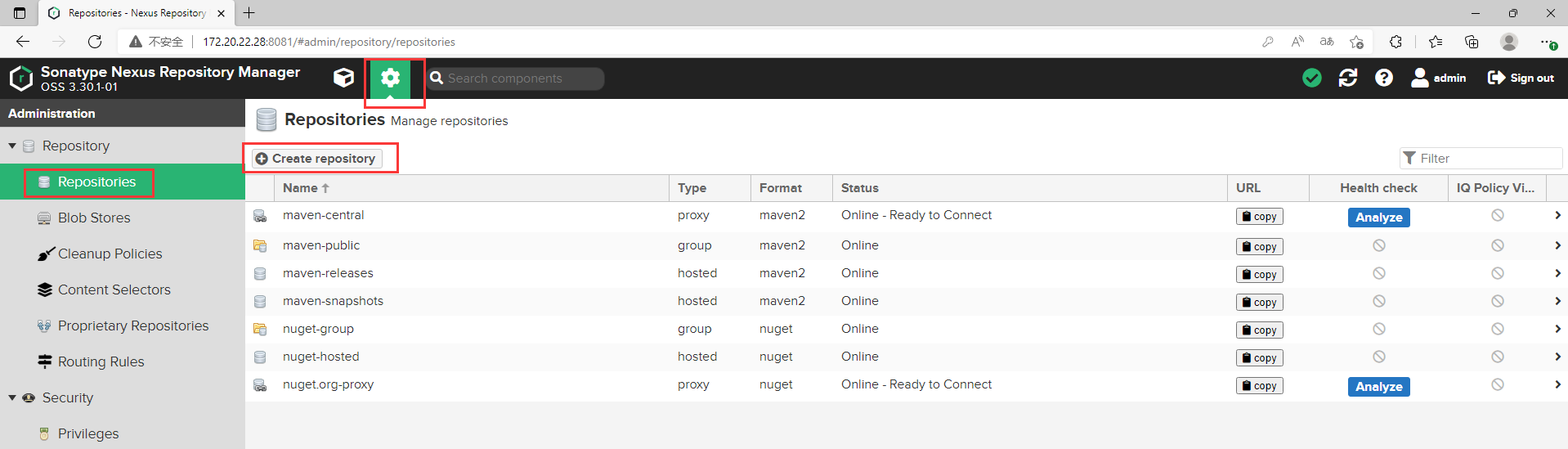Click Sign out
Image resolution: width=1568 pixels, height=449 pixels.
tap(1521, 78)
